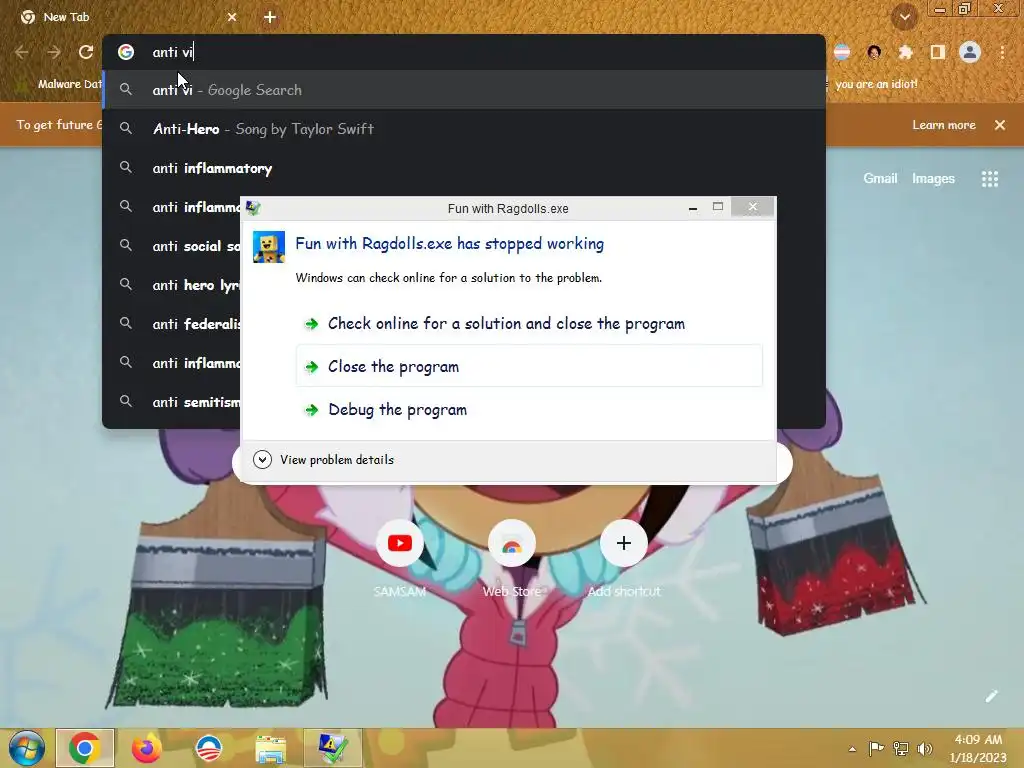Open the Web Store shortcut
The image size is (1024, 768).
click(511, 543)
